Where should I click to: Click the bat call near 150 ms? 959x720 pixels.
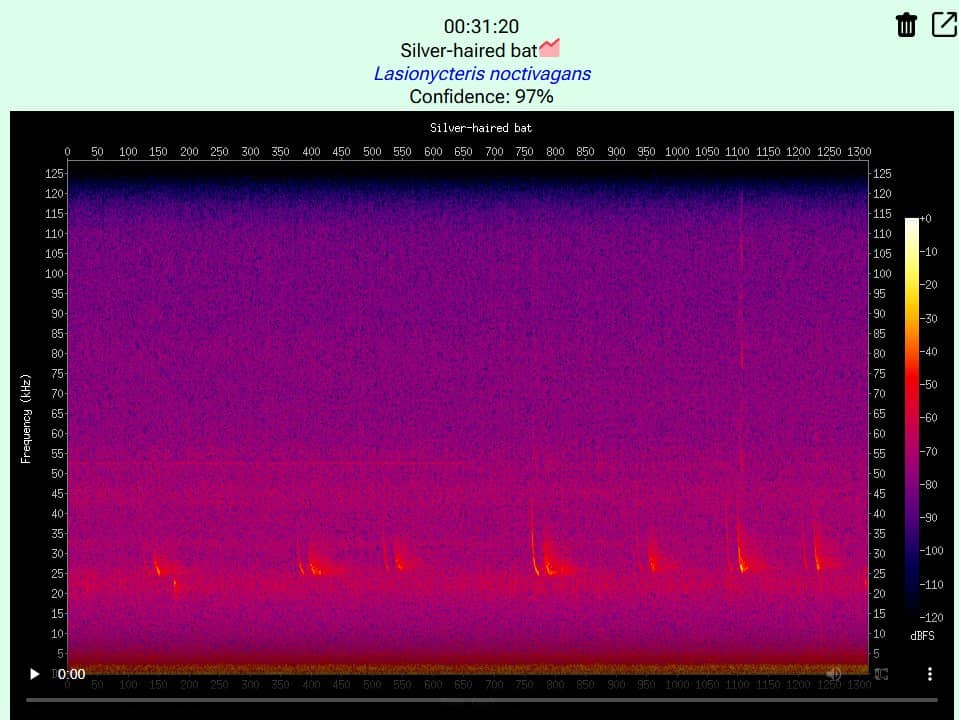[x=157, y=567]
